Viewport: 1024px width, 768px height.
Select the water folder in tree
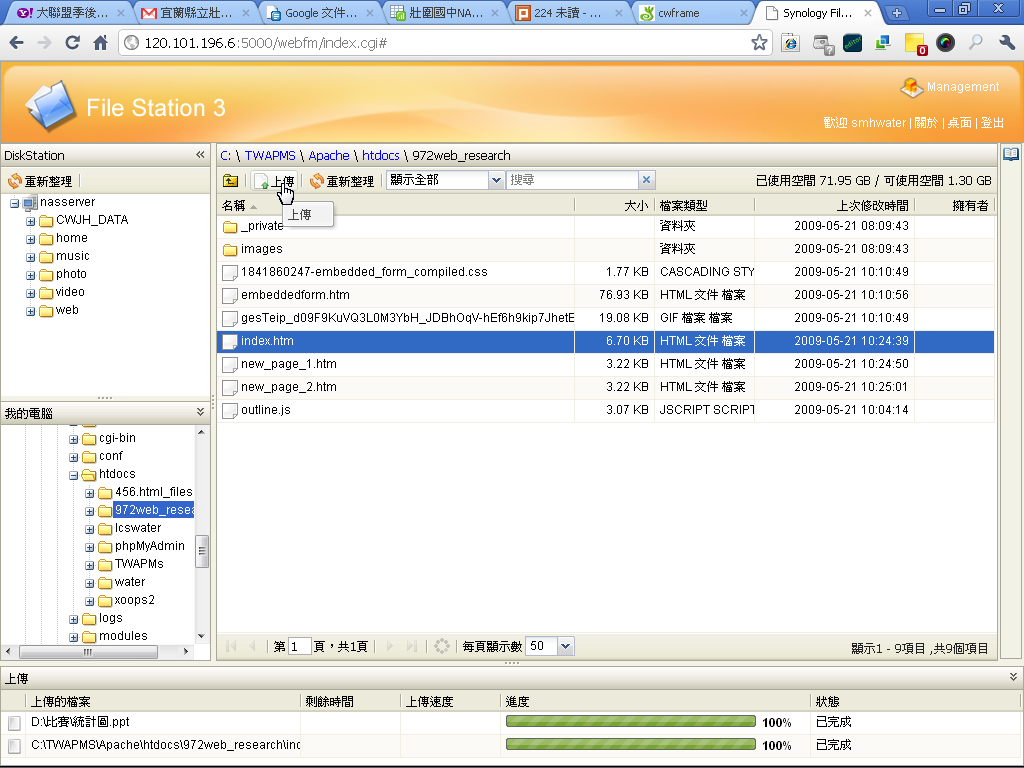click(x=130, y=582)
